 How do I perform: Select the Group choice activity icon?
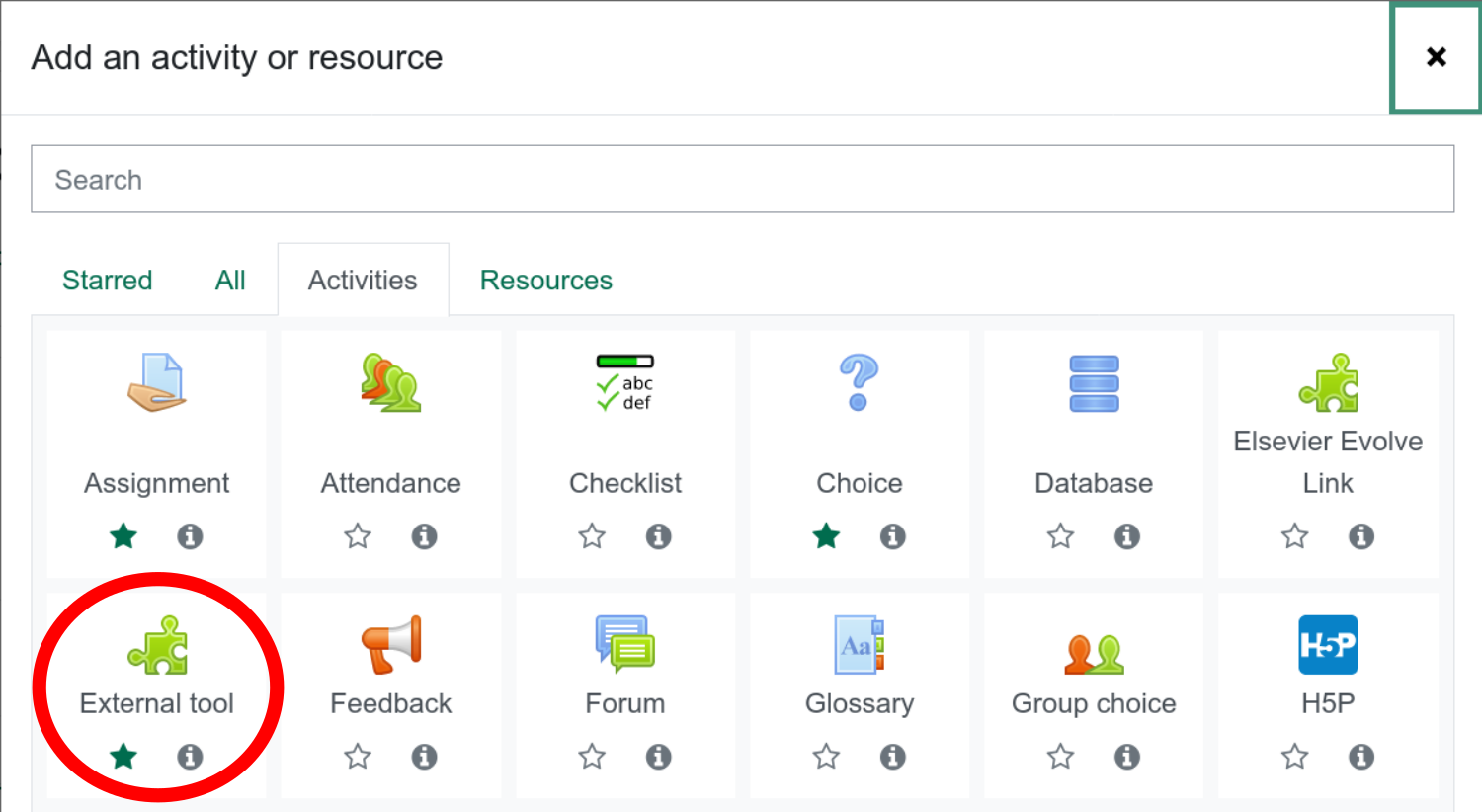point(1094,653)
